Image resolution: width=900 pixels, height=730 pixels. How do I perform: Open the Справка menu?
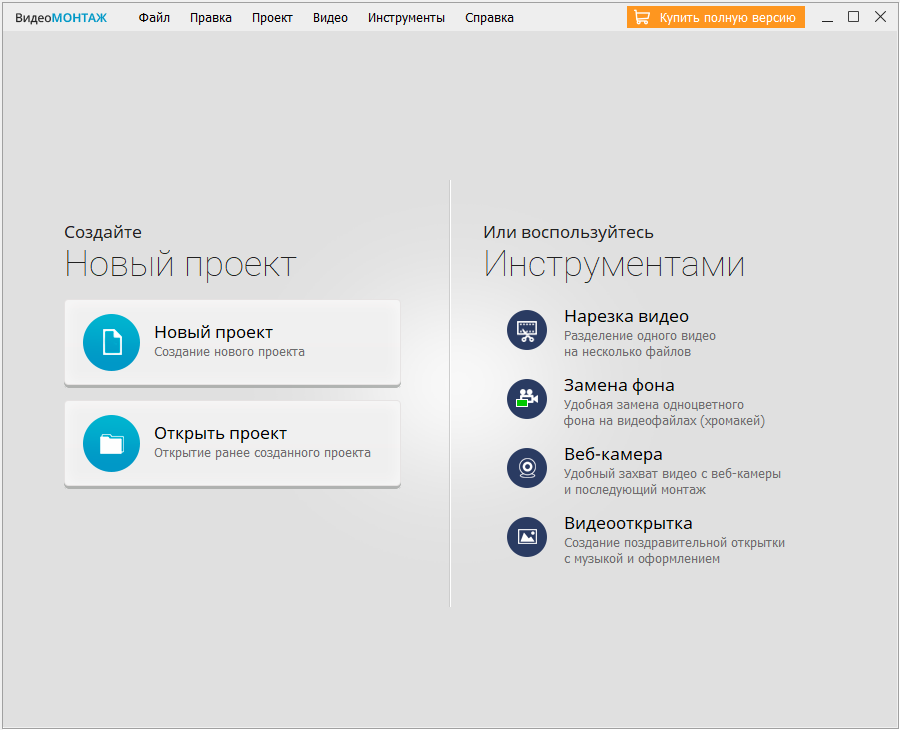click(489, 18)
